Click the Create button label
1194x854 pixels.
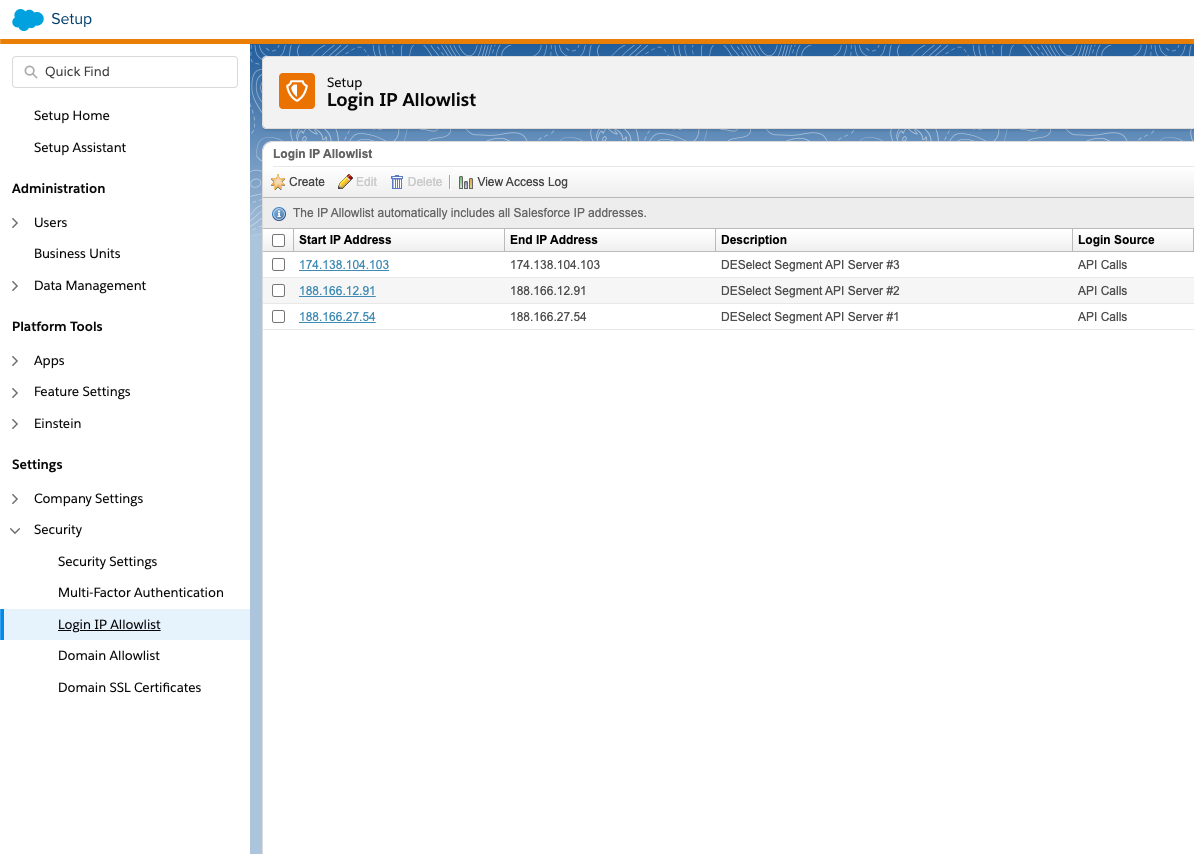coord(307,182)
